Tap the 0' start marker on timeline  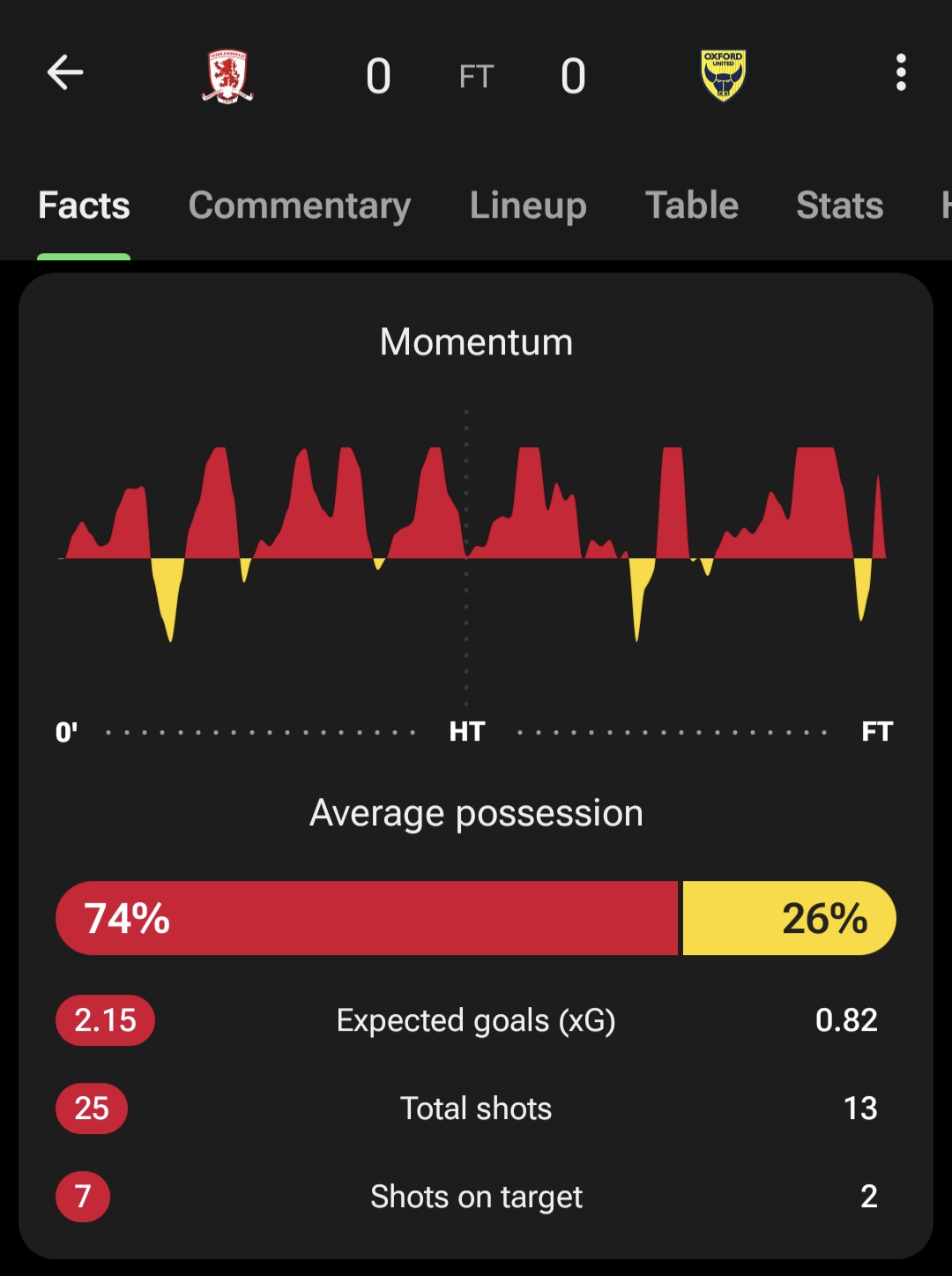coord(66,732)
